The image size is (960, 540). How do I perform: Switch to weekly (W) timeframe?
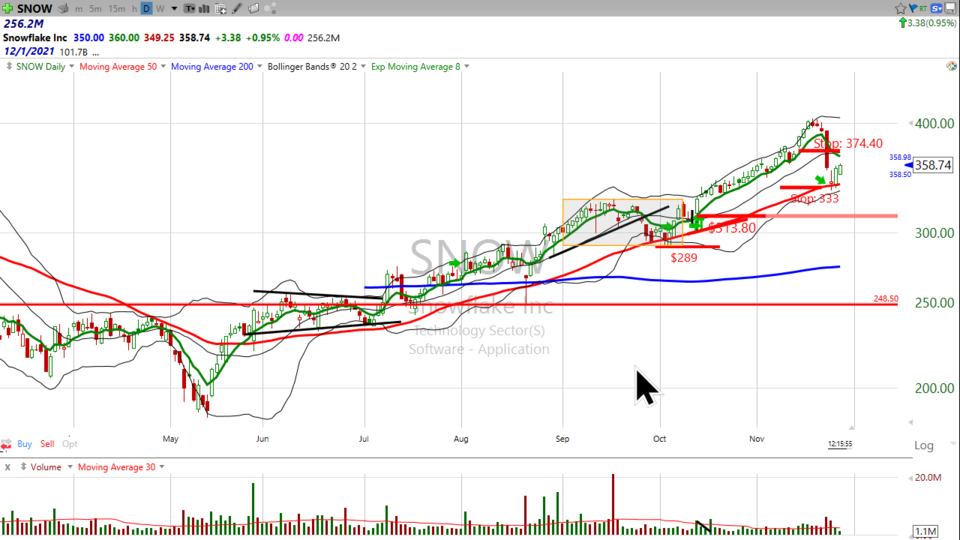pos(161,8)
